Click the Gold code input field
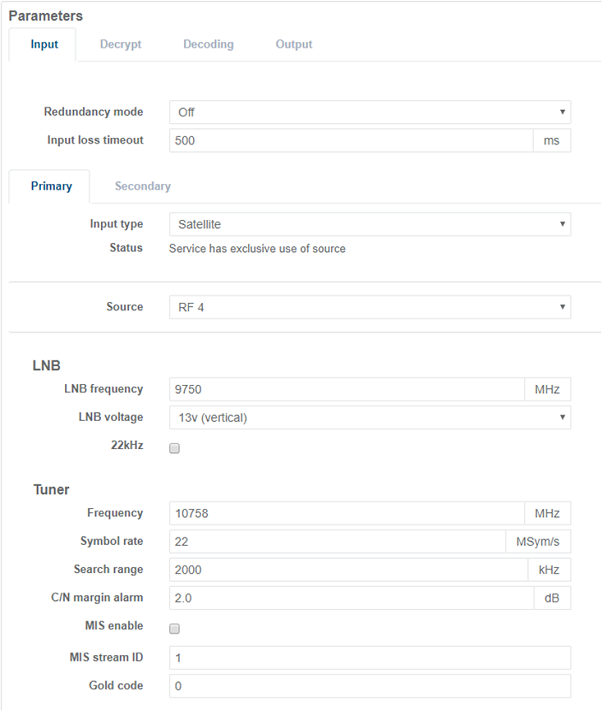Viewport: 602px width, 710px height. (369, 686)
